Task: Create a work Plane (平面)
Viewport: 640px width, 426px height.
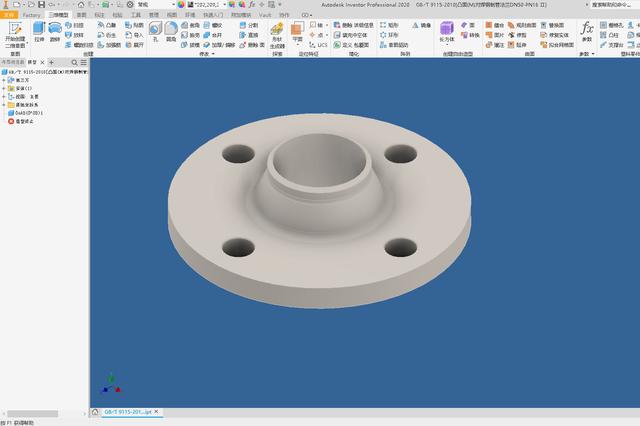Action: coord(297,32)
